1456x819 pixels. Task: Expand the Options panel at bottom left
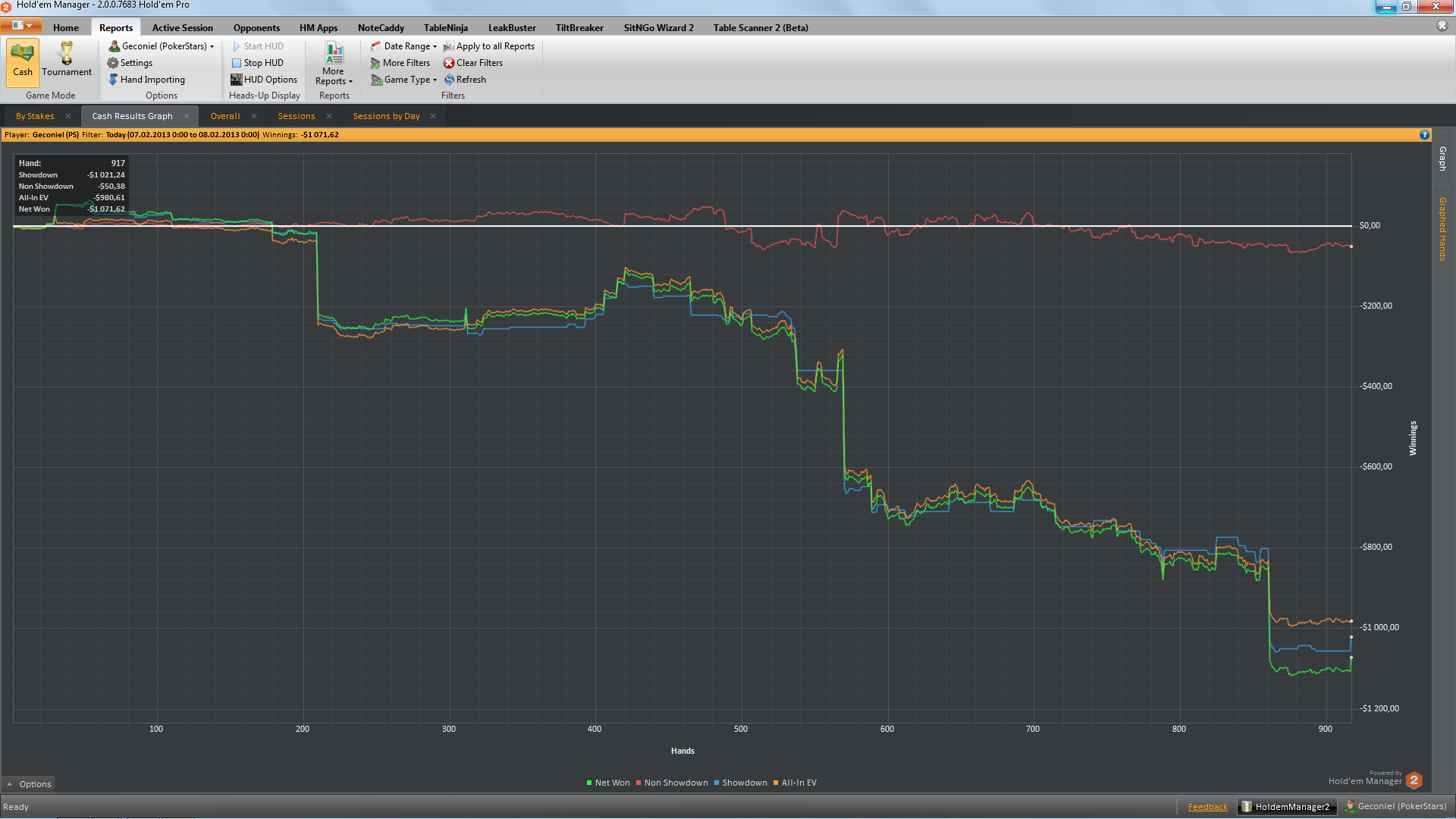pyautogui.click(x=29, y=784)
